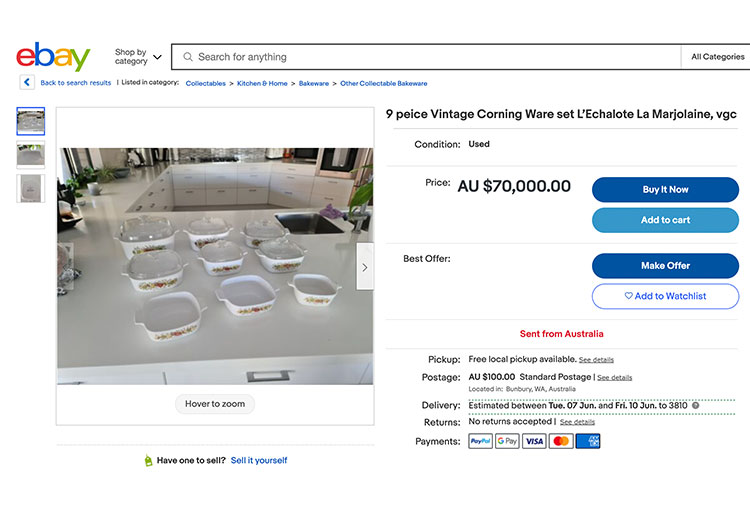Click the PayPal payment icon
The height and width of the screenshot is (516, 750).
click(480, 441)
